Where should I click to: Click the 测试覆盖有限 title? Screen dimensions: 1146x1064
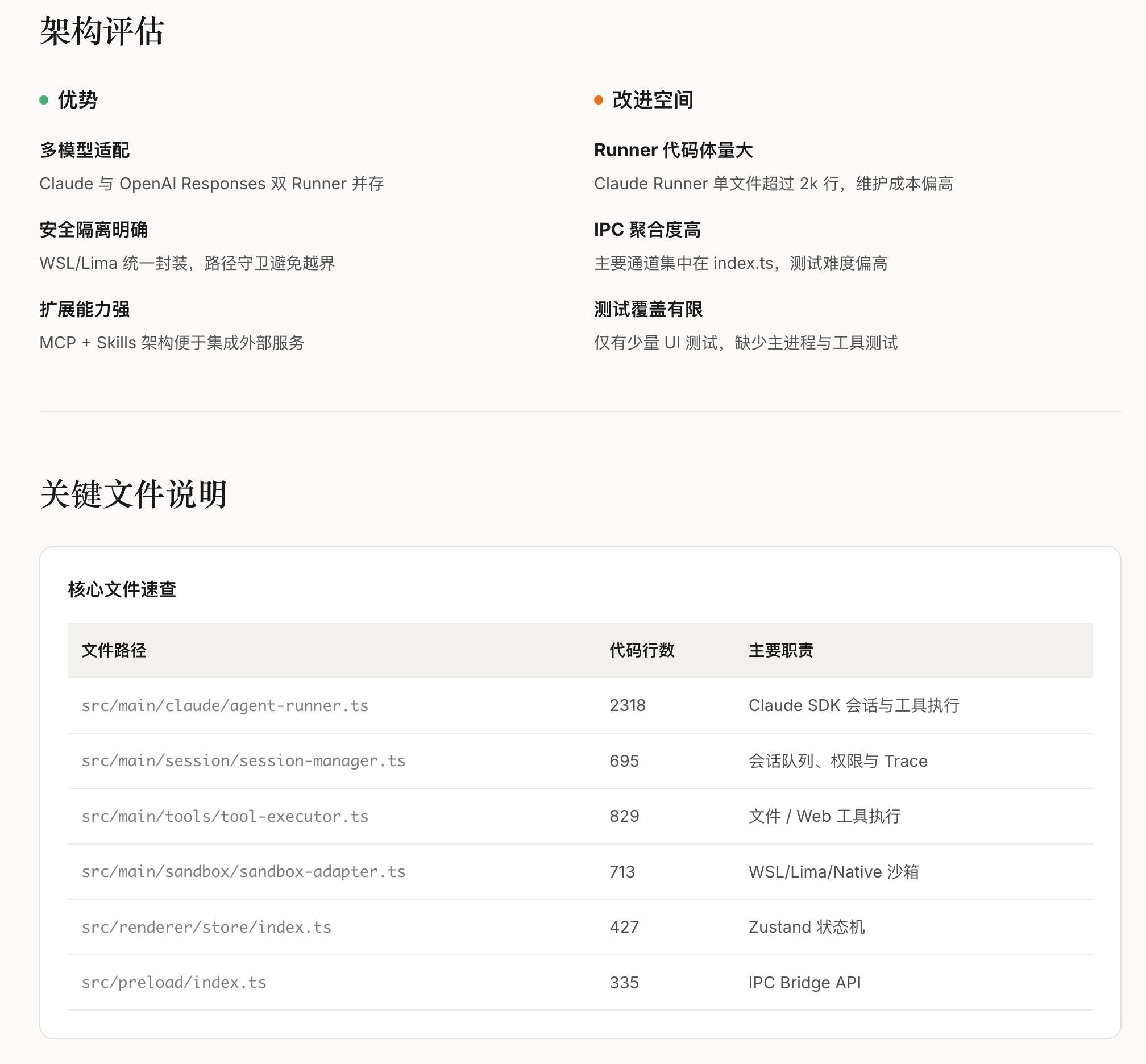click(648, 309)
